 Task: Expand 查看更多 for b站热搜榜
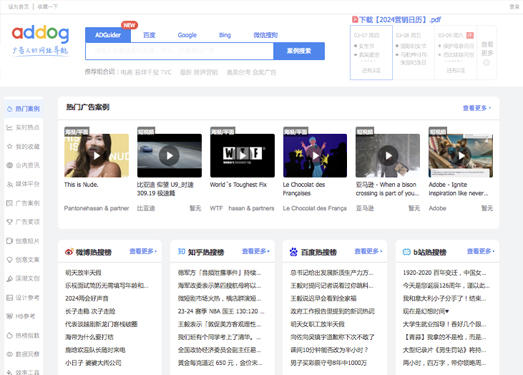coord(481,251)
